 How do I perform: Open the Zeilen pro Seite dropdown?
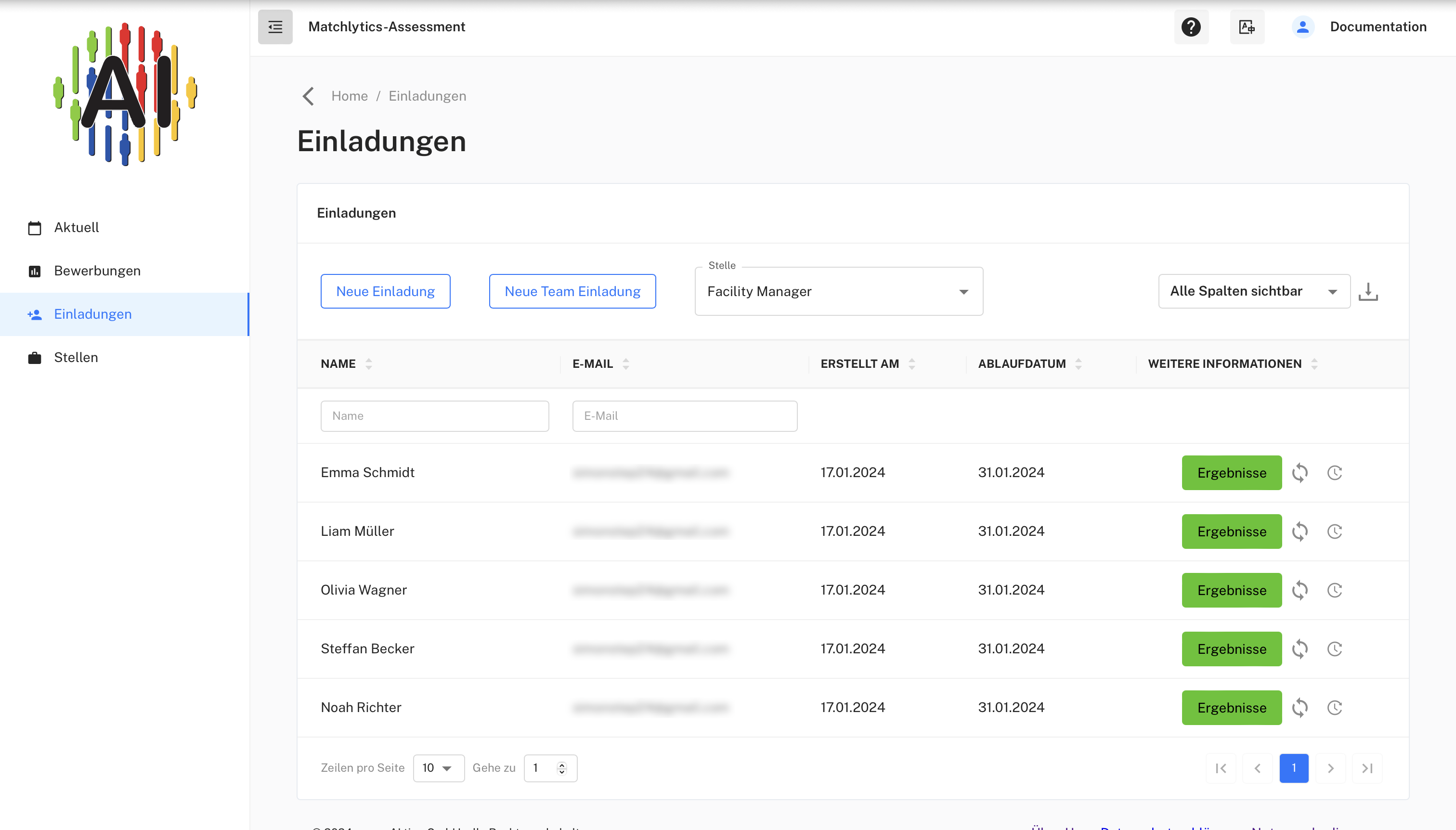(x=439, y=768)
